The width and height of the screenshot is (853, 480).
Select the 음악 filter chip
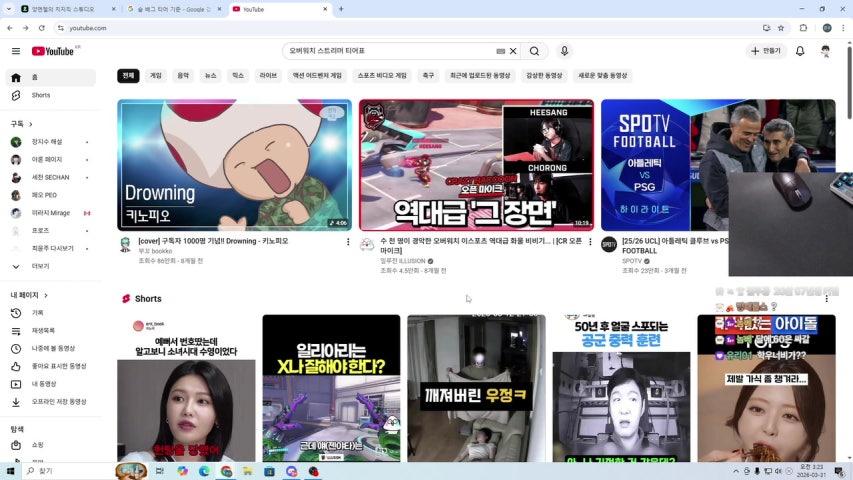coord(183,75)
